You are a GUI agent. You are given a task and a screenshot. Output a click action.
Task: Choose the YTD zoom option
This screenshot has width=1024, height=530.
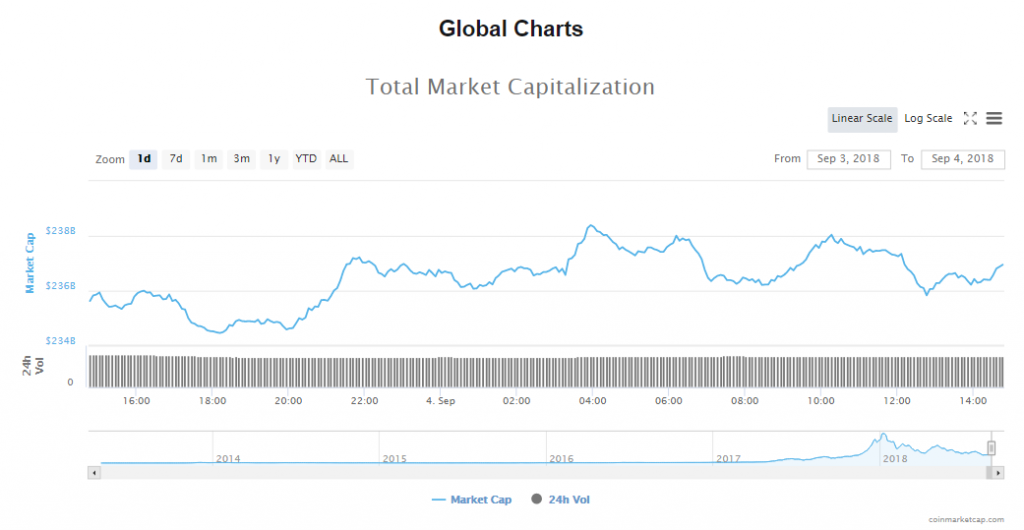click(306, 159)
